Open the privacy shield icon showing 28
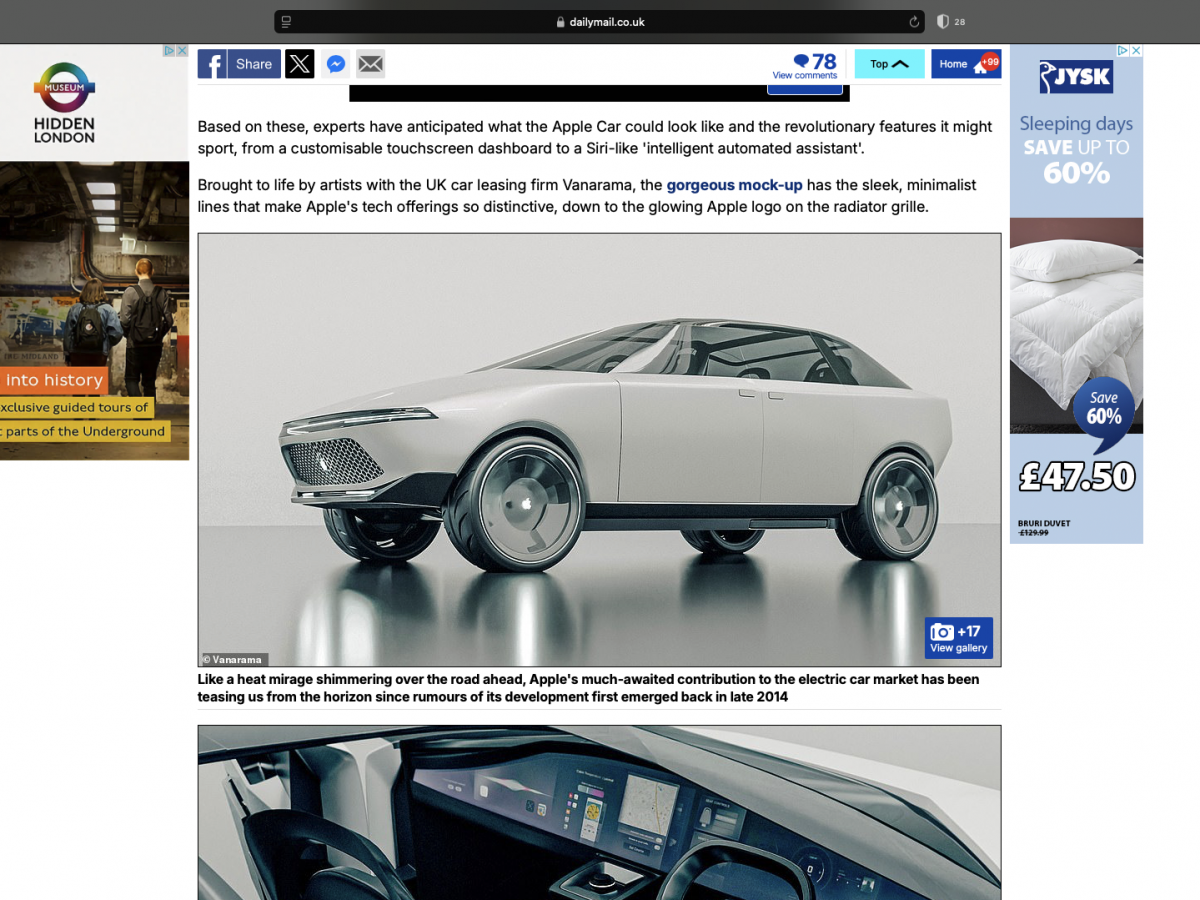The image size is (1200, 900). click(x=942, y=22)
